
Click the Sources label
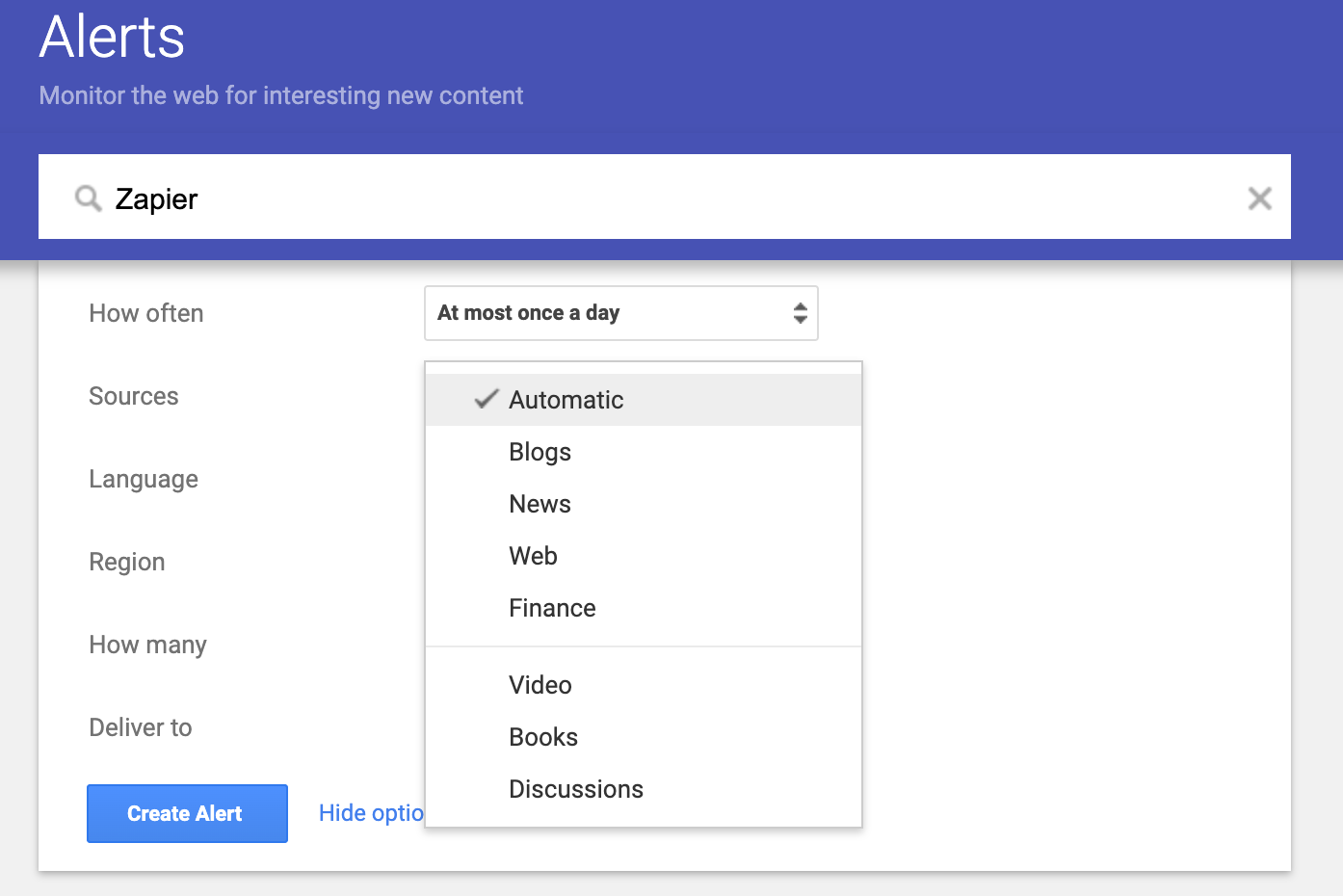tap(134, 396)
